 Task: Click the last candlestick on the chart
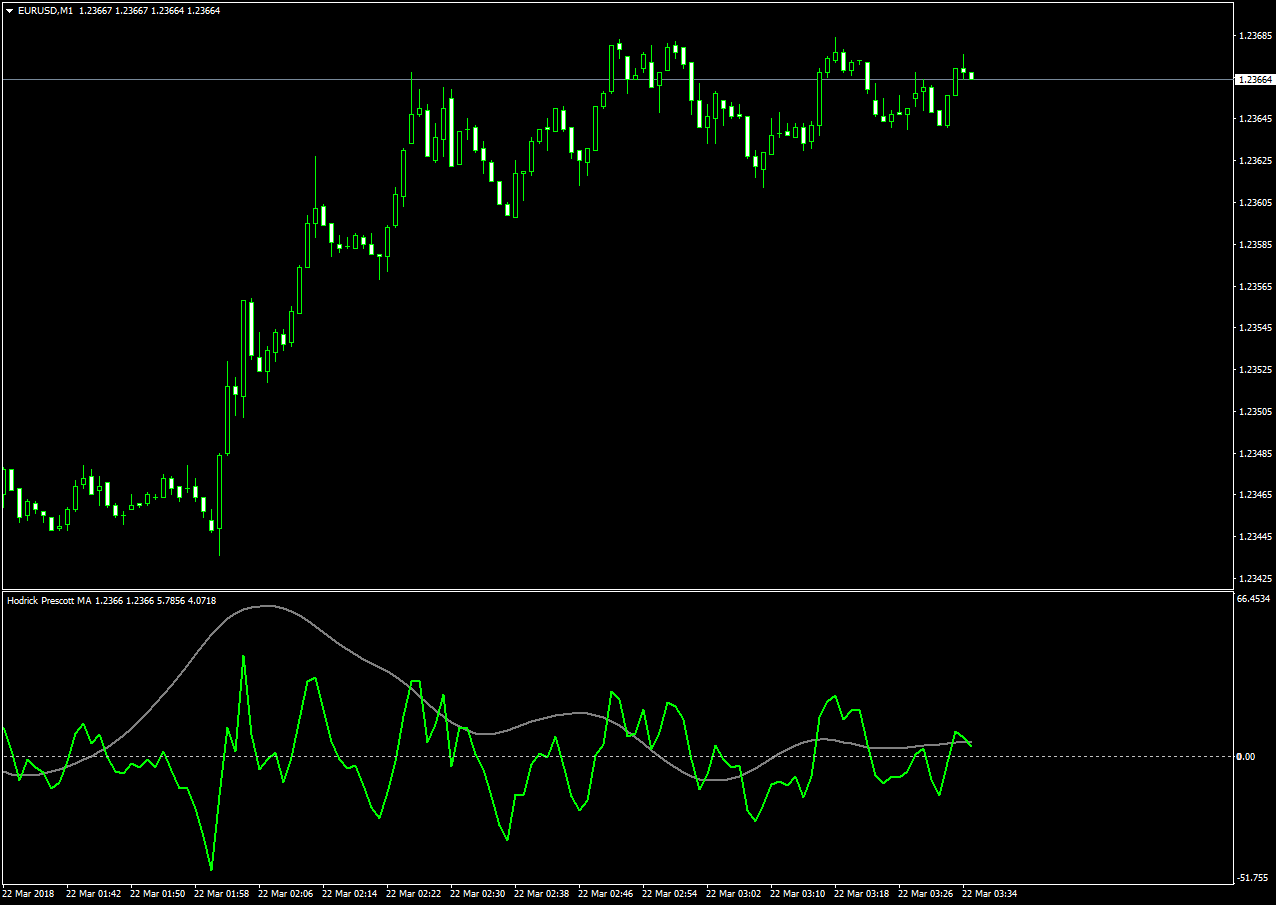point(971,75)
